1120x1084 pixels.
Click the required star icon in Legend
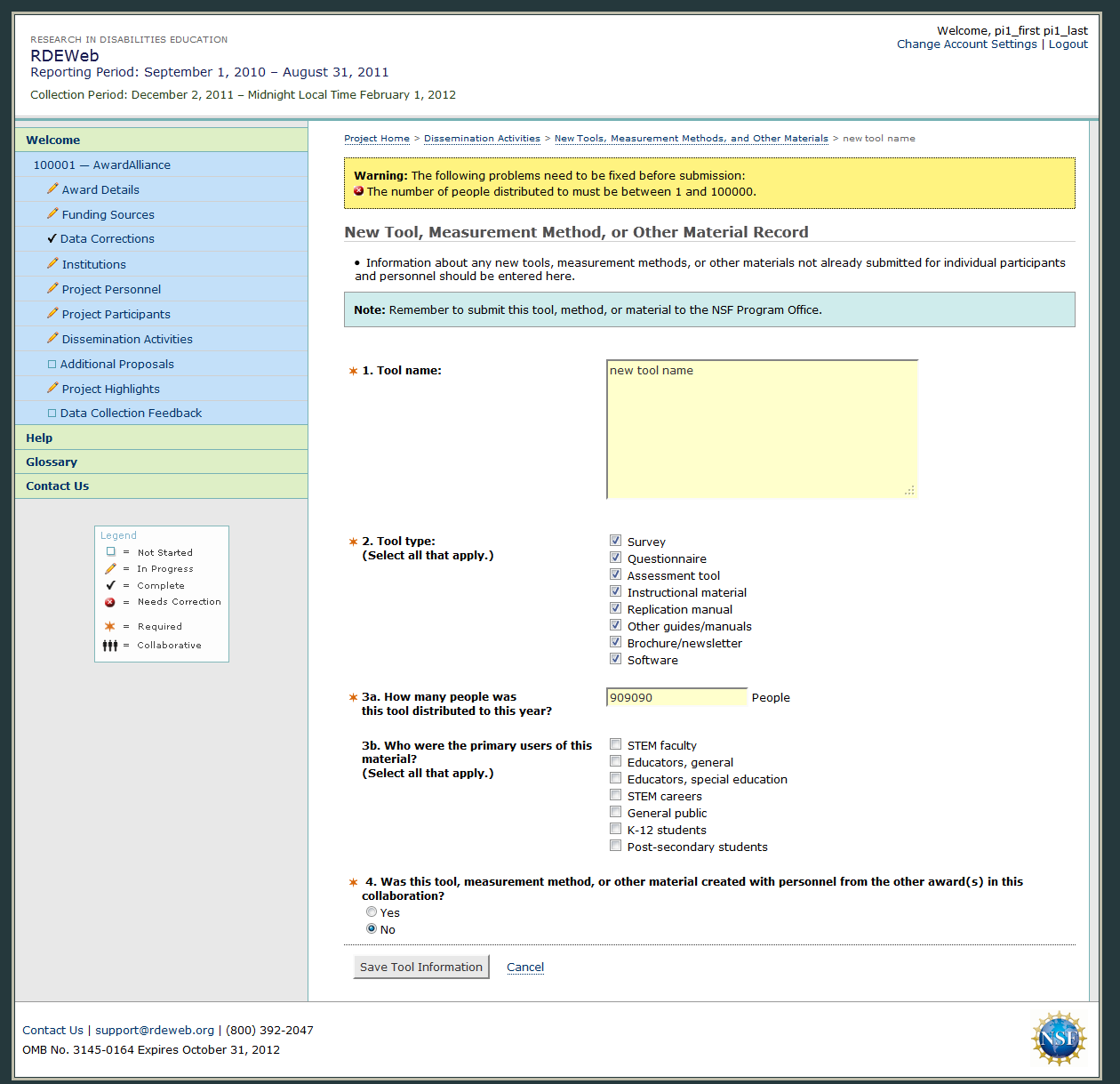click(110, 626)
